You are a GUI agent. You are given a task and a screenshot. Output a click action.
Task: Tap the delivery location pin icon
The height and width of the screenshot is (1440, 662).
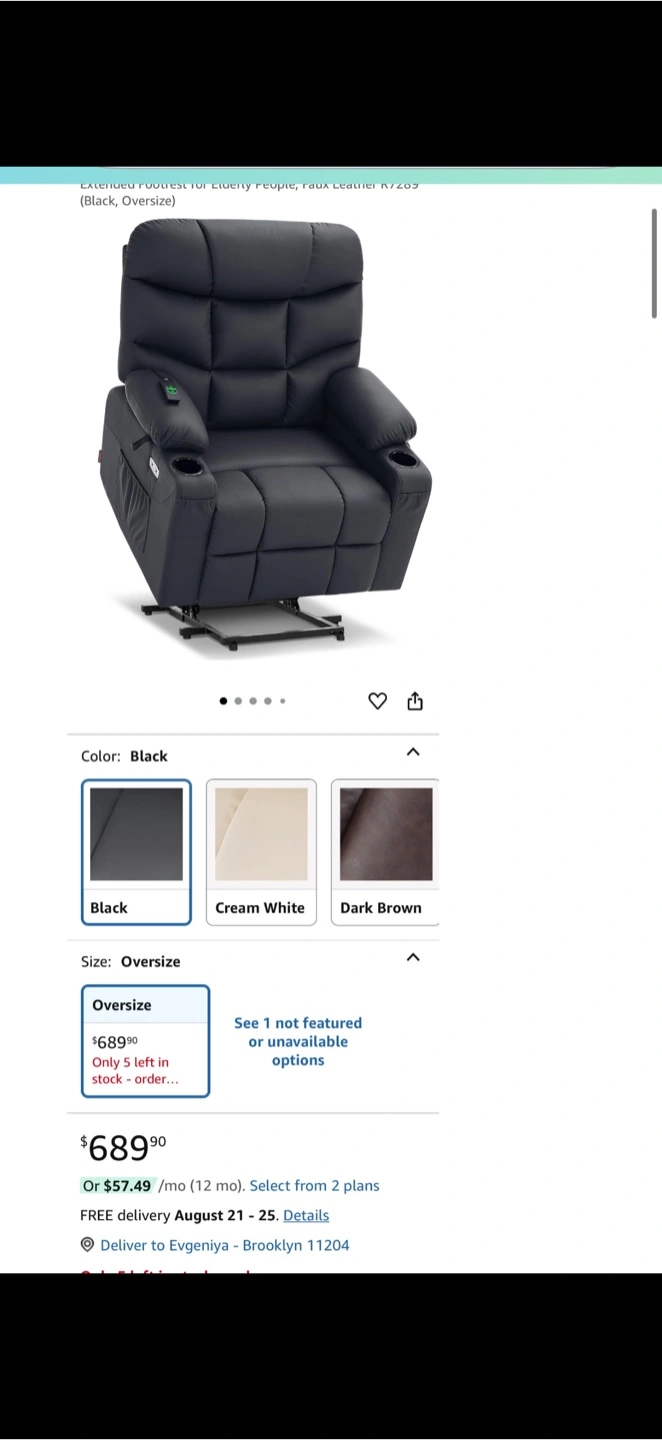[x=87, y=1245]
